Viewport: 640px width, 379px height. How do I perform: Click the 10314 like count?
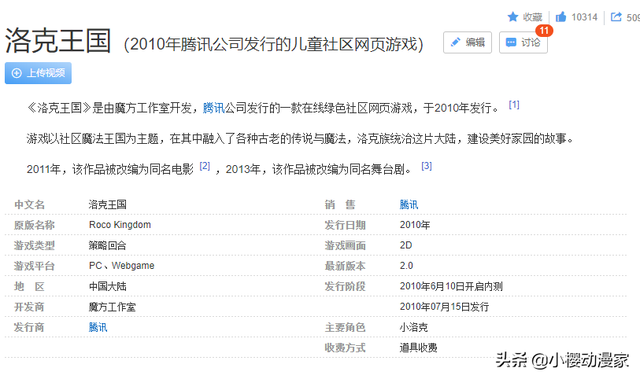click(x=584, y=17)
